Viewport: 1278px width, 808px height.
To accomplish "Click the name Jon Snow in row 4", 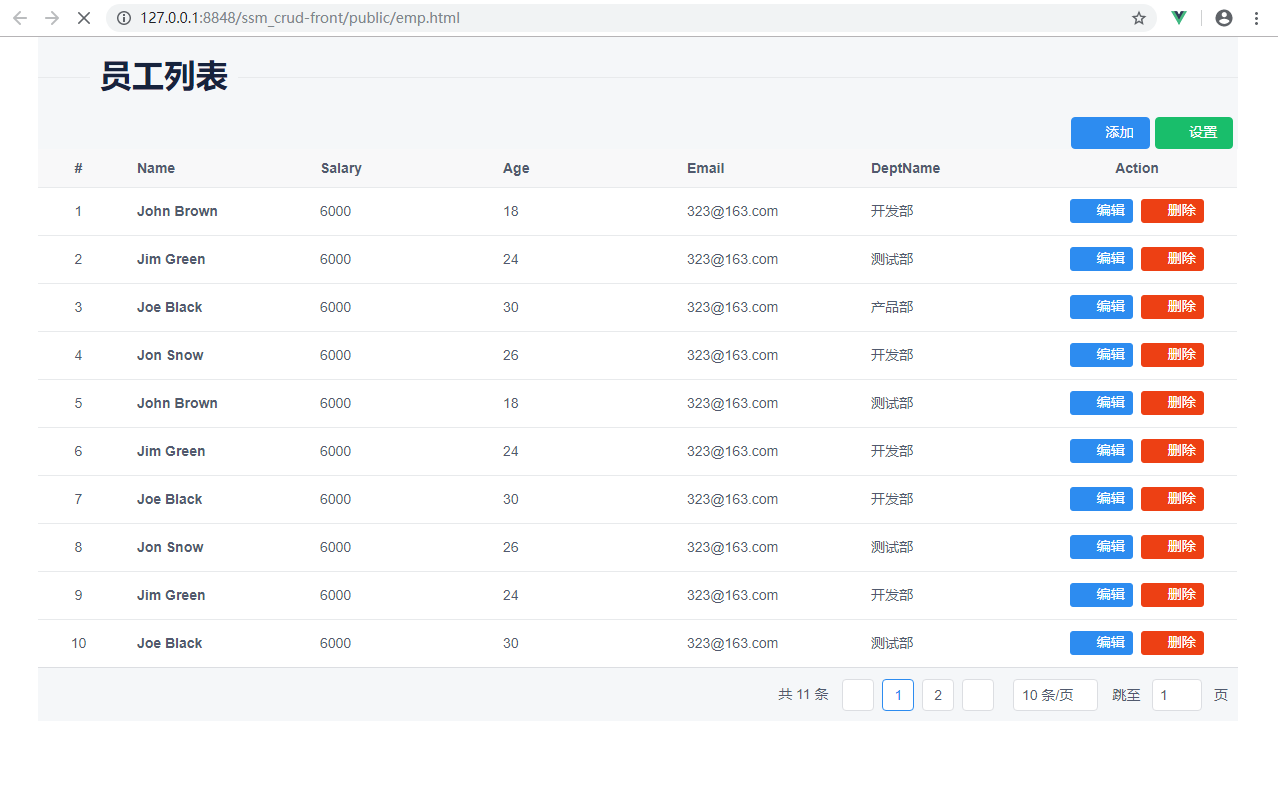I will click(x=170, y=355).
